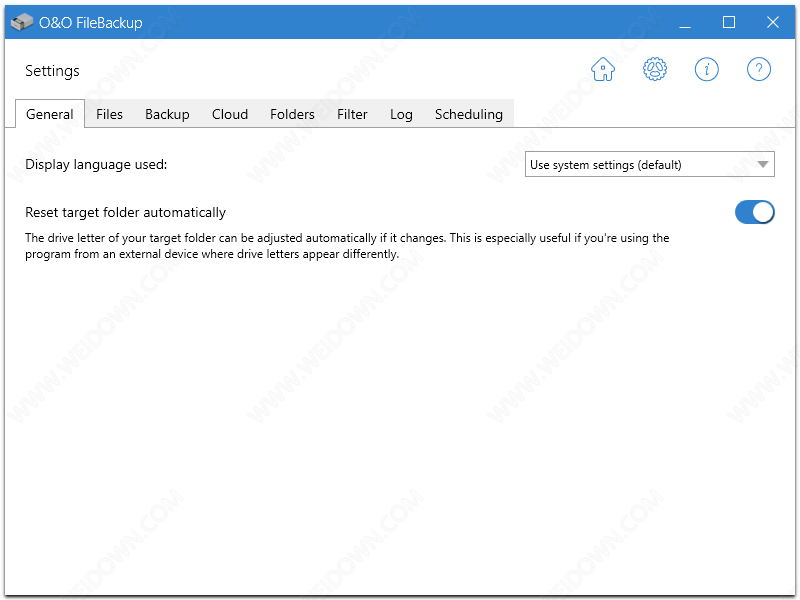Go to the Home screen icon
This screenshot has height=600, width=800.
pos(603,69)
